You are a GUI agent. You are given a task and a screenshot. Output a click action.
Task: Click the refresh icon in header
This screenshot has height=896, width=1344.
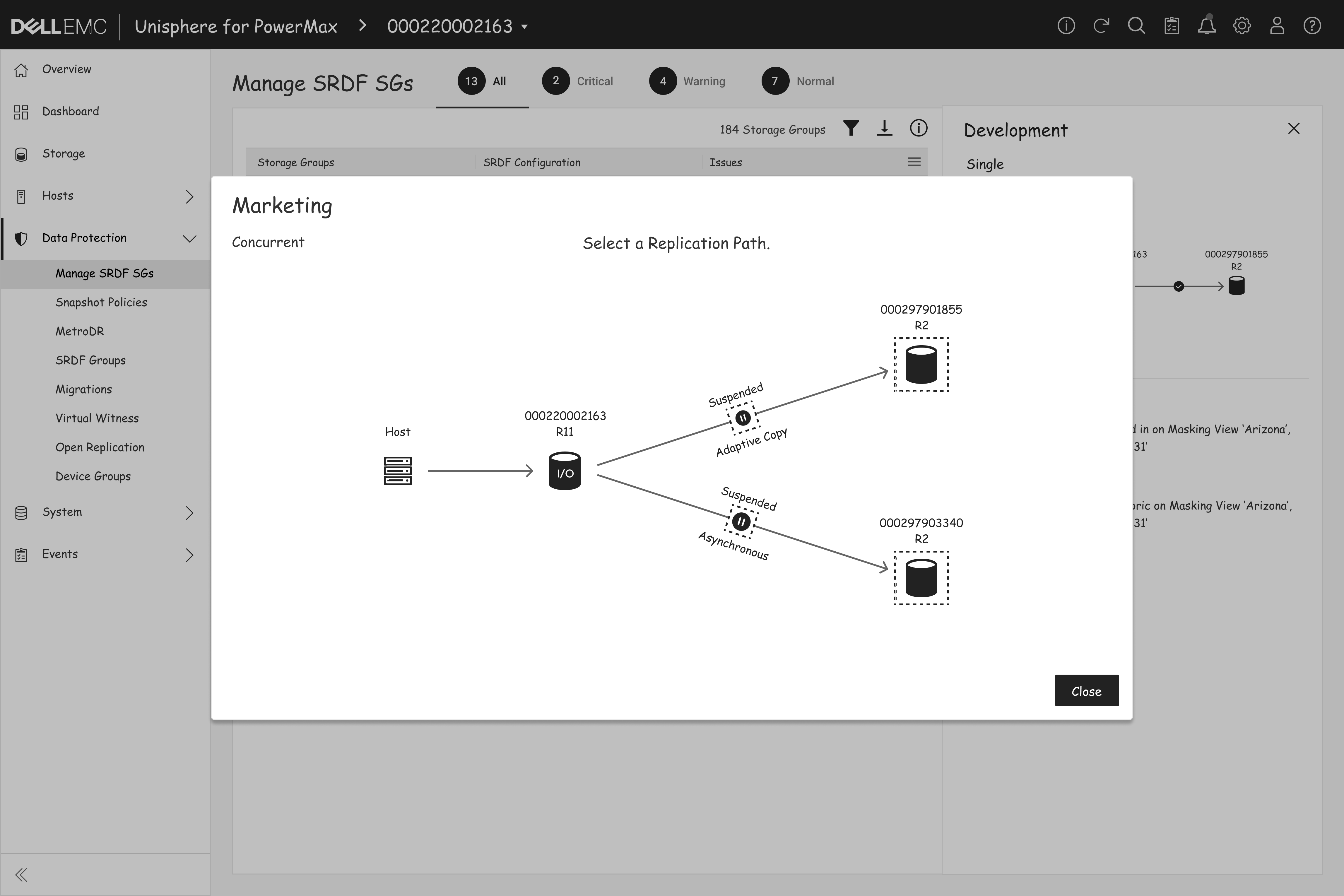click(1101, 26)
